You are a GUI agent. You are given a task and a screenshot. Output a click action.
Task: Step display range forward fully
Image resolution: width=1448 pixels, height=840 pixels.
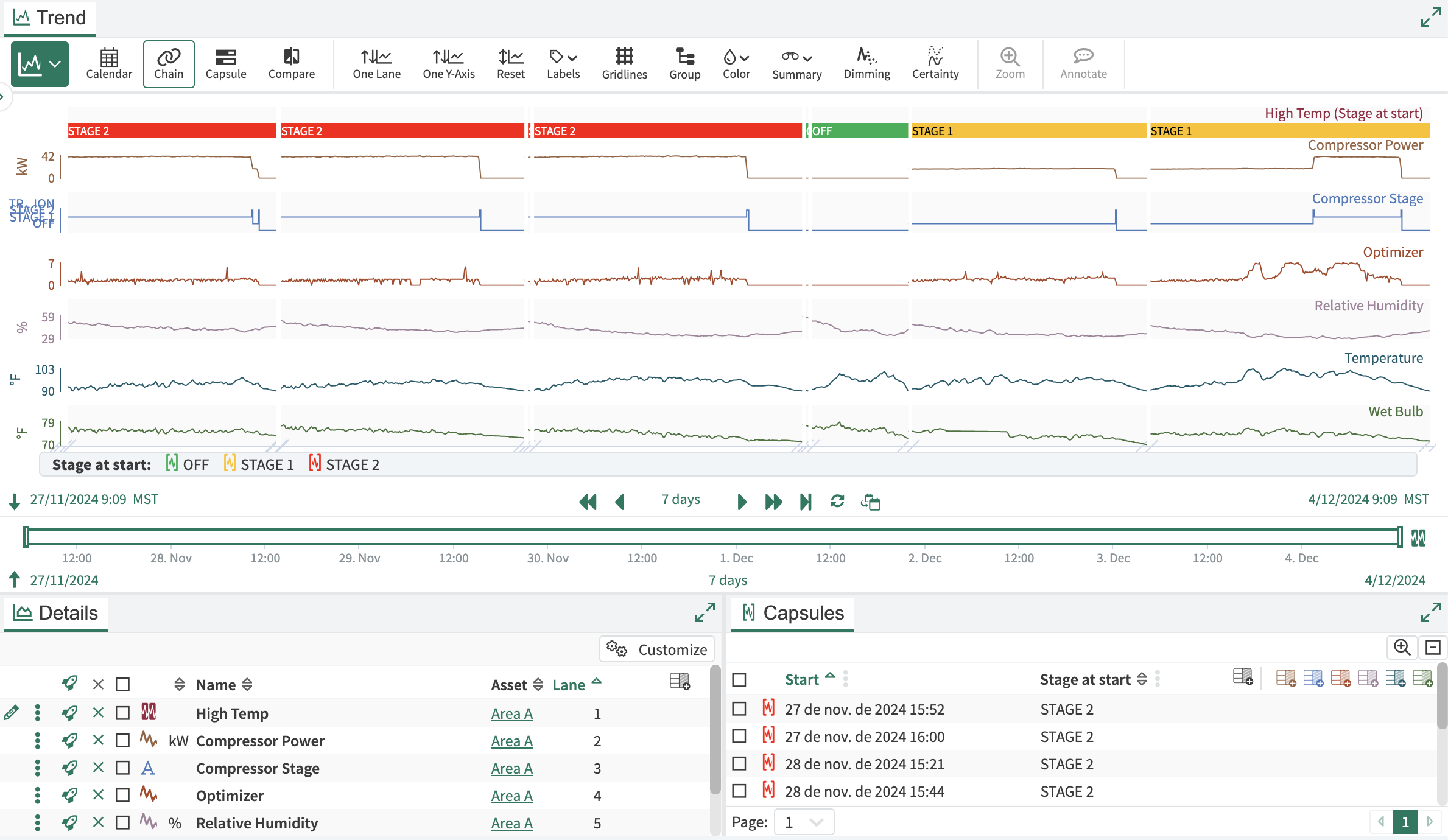pos(773,502)
